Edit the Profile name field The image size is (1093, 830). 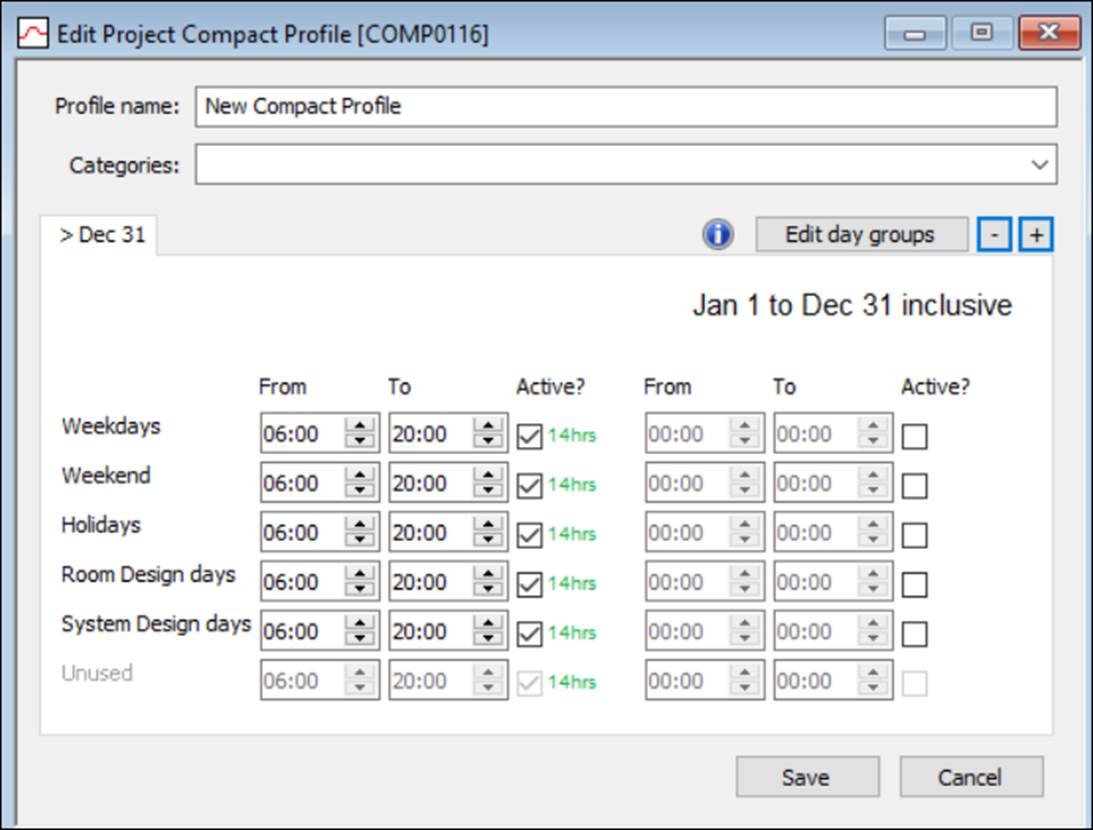tap(626, 107)
